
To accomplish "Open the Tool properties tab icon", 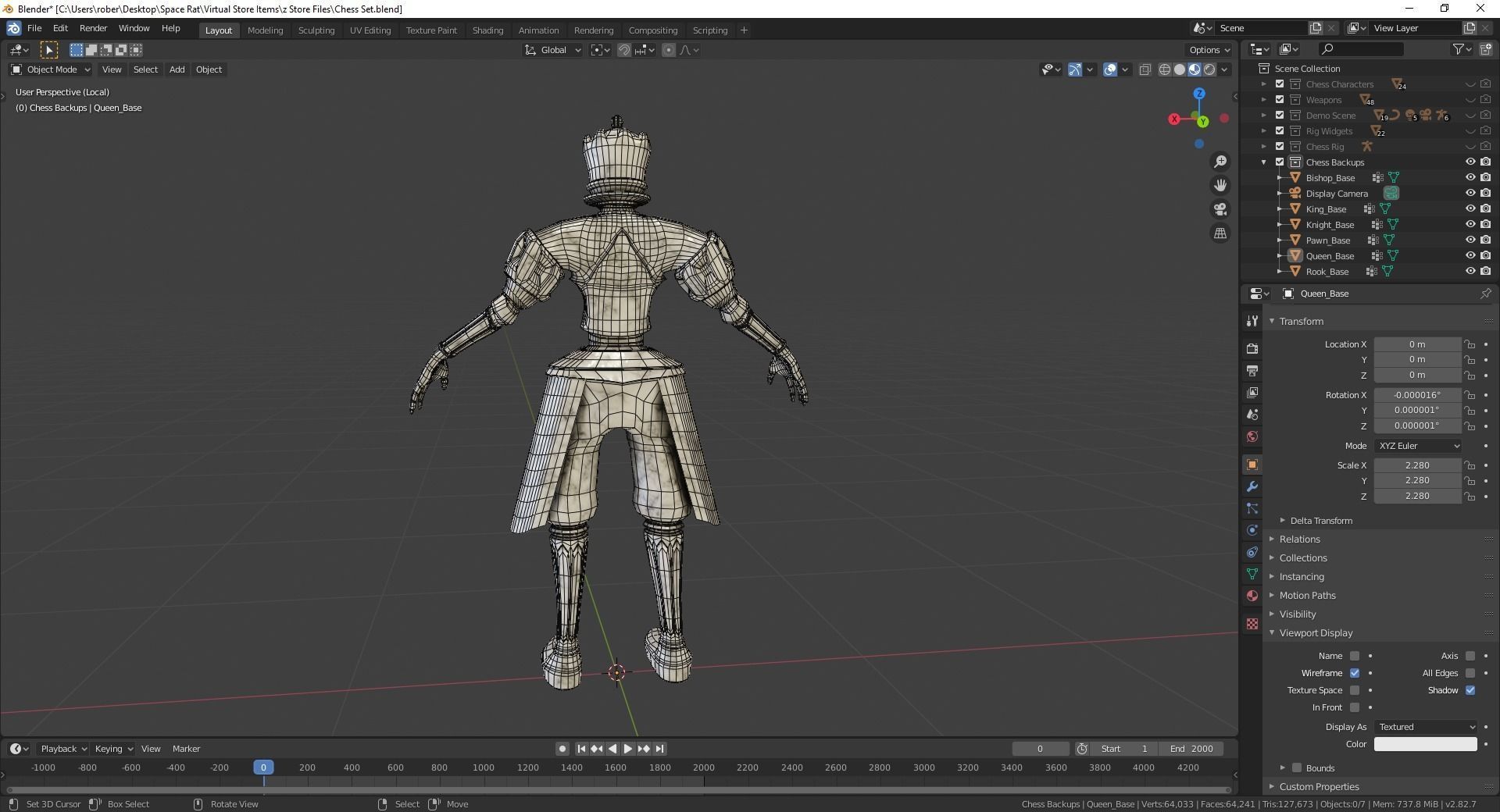I will (1252, 321).
